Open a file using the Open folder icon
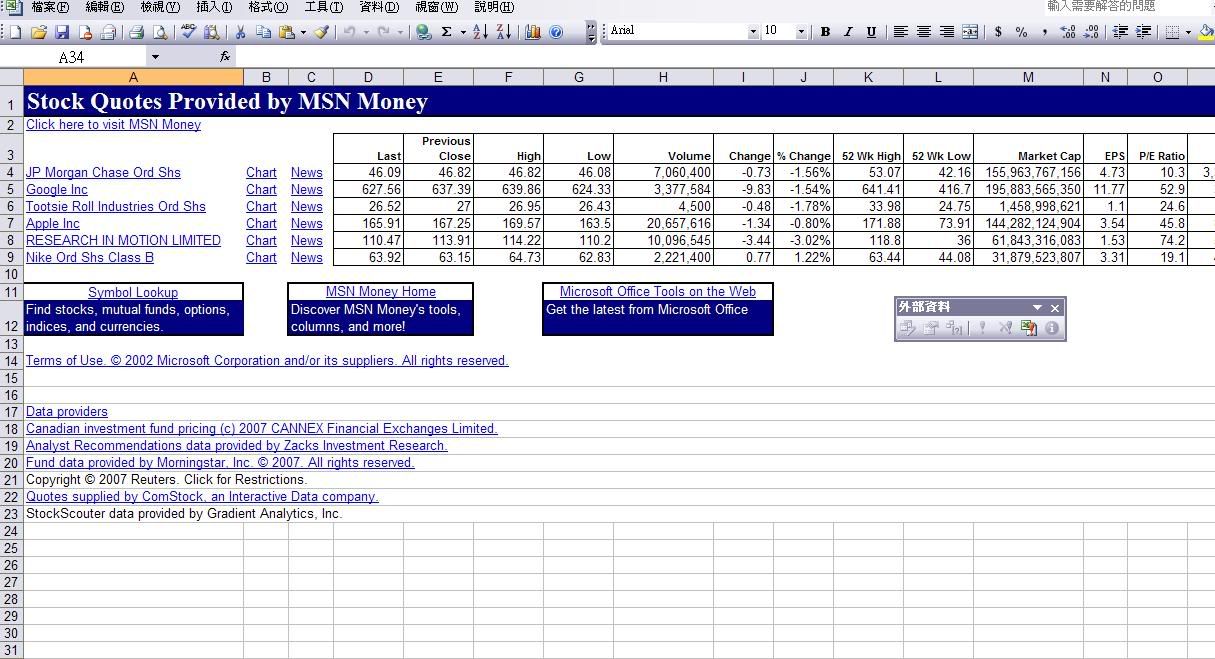The height and width of the screenshot is (659, 1215). click(38, 32)
